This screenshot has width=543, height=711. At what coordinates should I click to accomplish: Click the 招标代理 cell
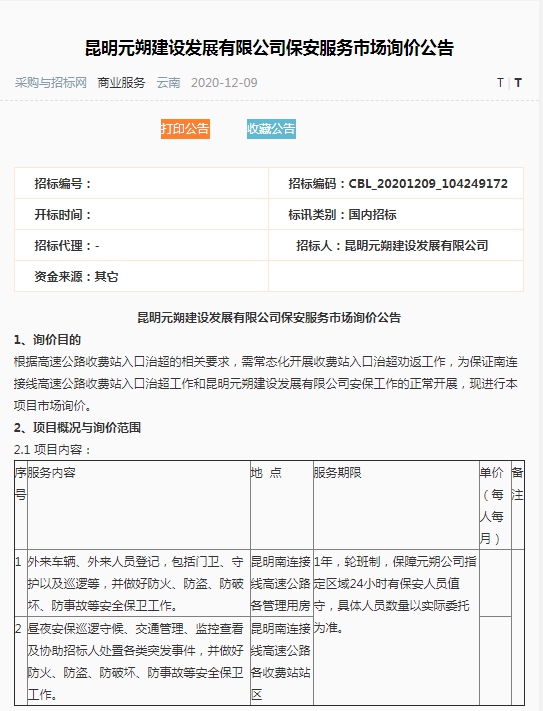(x=141, y=245)
